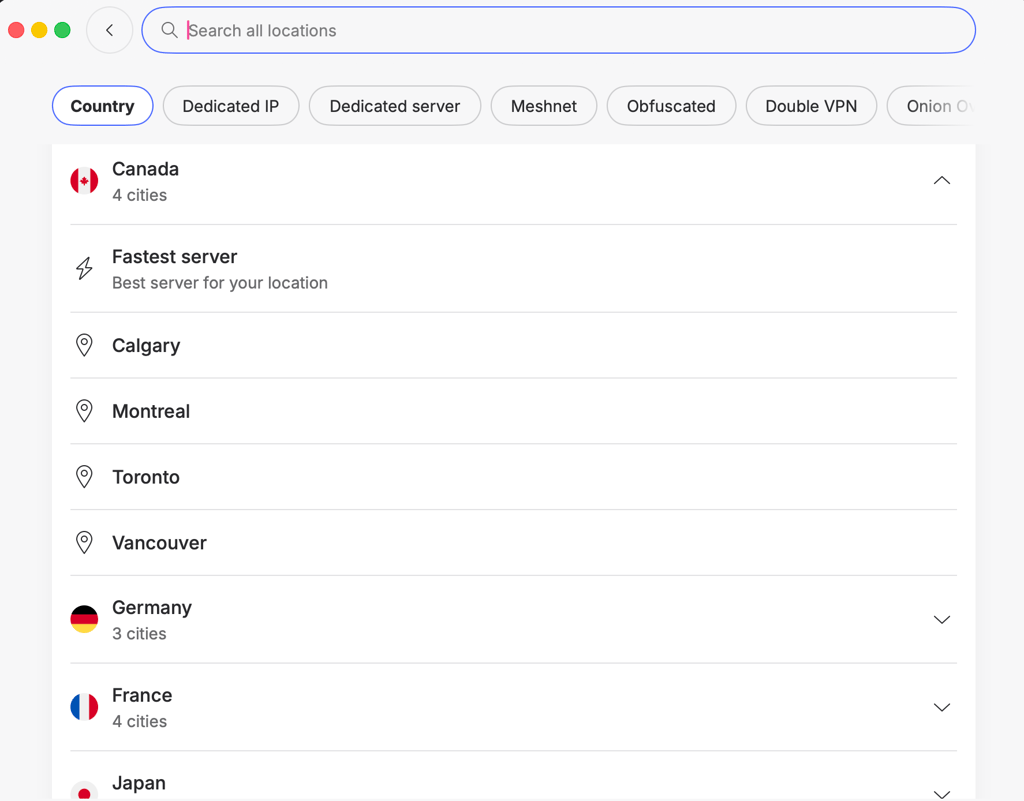The image size is (1024, 801).
Task: Click the France flag icon
Action: [84, 707]
